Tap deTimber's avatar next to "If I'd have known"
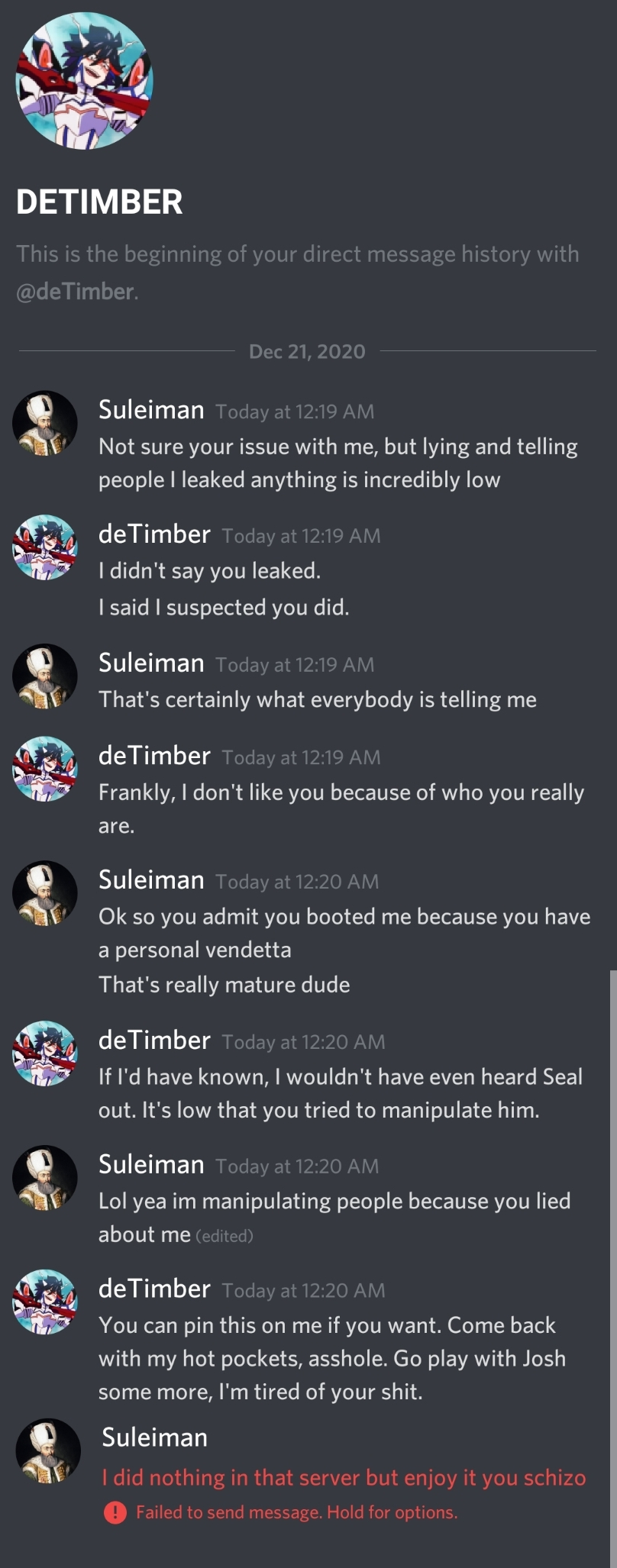Viewport: 617px width, 1568px height. coord(45,1053)
